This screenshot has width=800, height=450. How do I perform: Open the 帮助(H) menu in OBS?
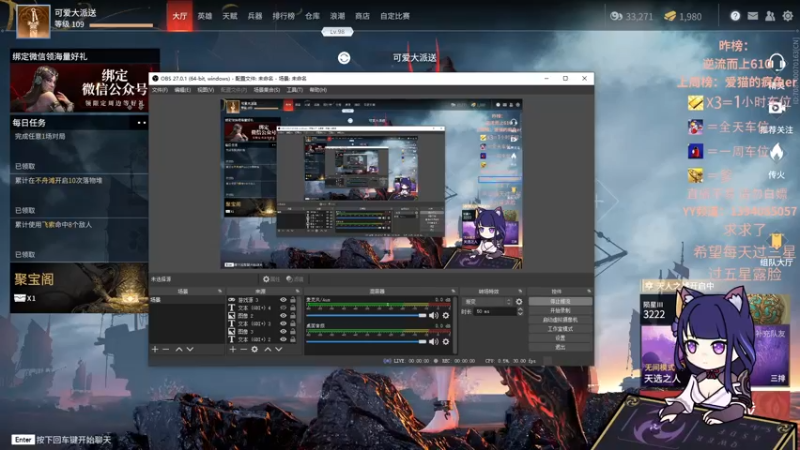[x=318, y=90]
